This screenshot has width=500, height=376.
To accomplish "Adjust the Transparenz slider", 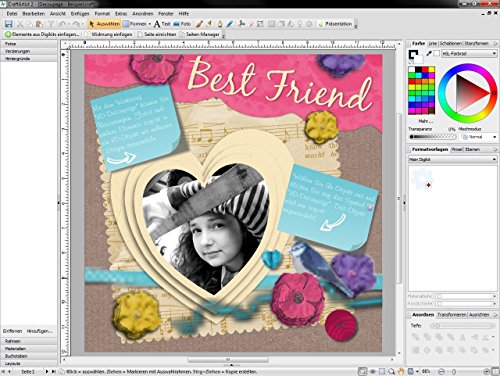I will tap(433, 137).
